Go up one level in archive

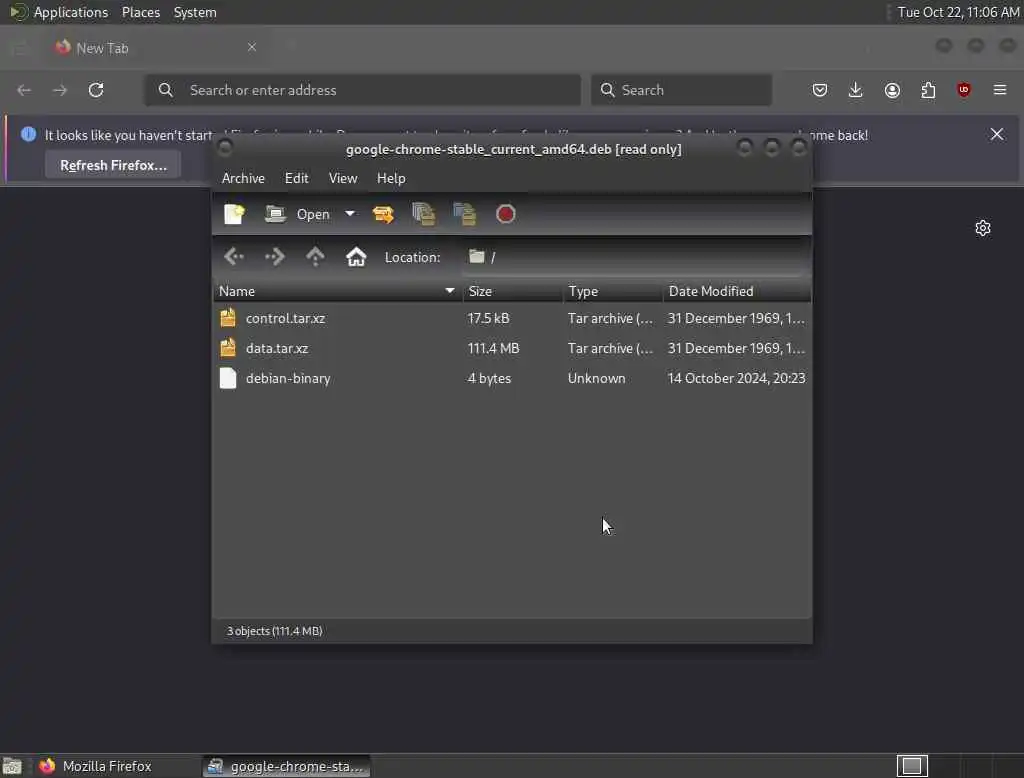coord(315,257)
